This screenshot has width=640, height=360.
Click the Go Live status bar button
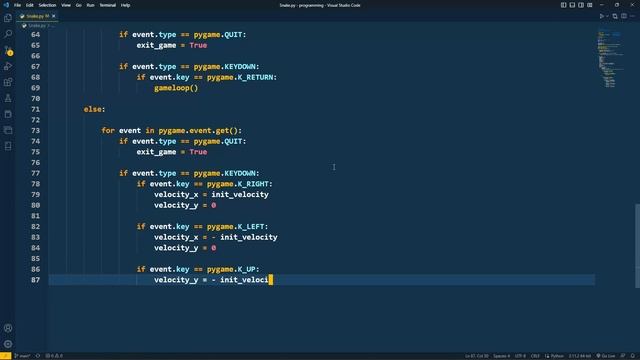606,356
